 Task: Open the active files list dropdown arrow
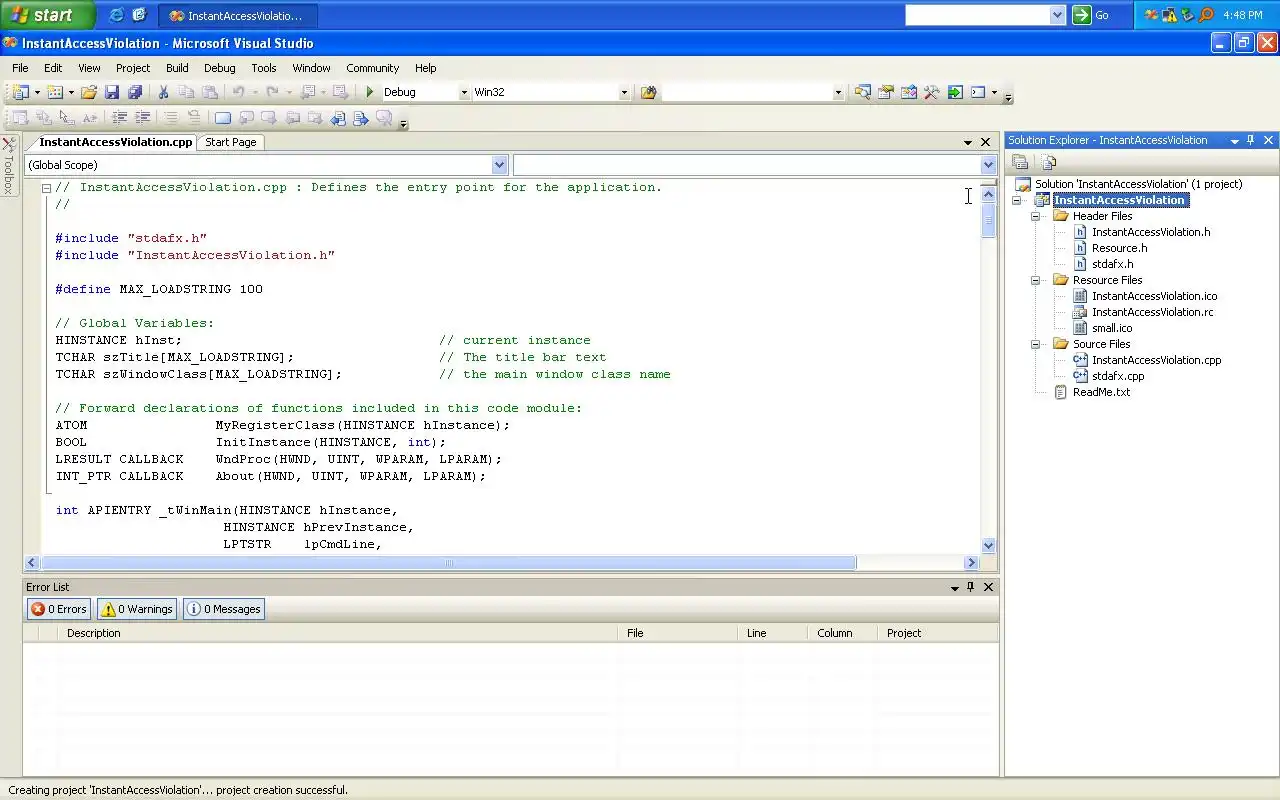coord(968,142)
